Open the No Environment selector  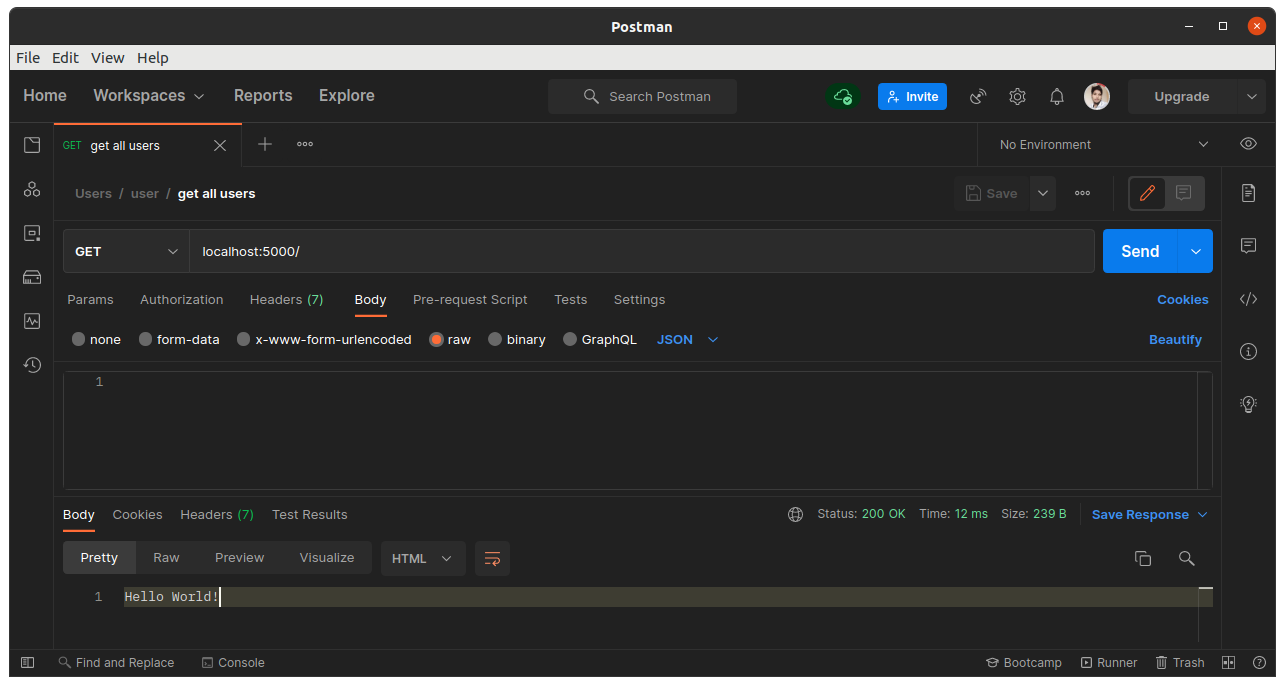1104,145
